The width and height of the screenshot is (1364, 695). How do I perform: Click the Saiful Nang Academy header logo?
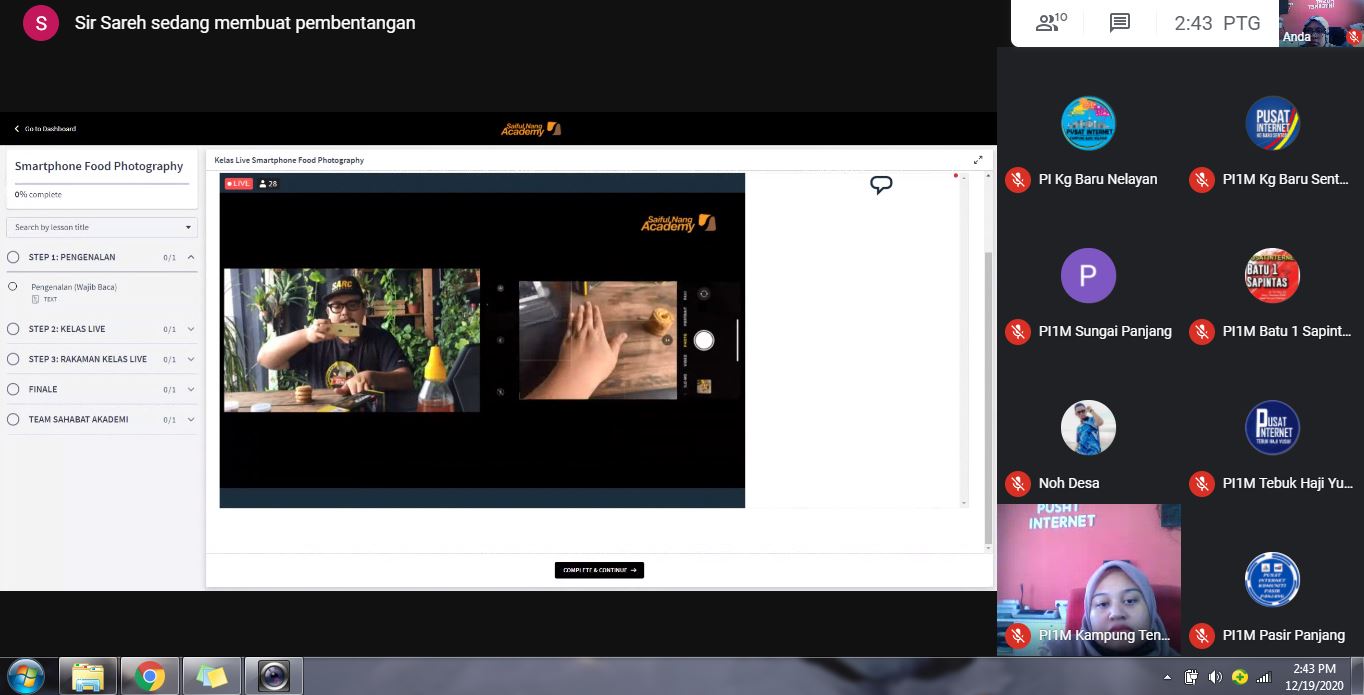coord(531,129)
